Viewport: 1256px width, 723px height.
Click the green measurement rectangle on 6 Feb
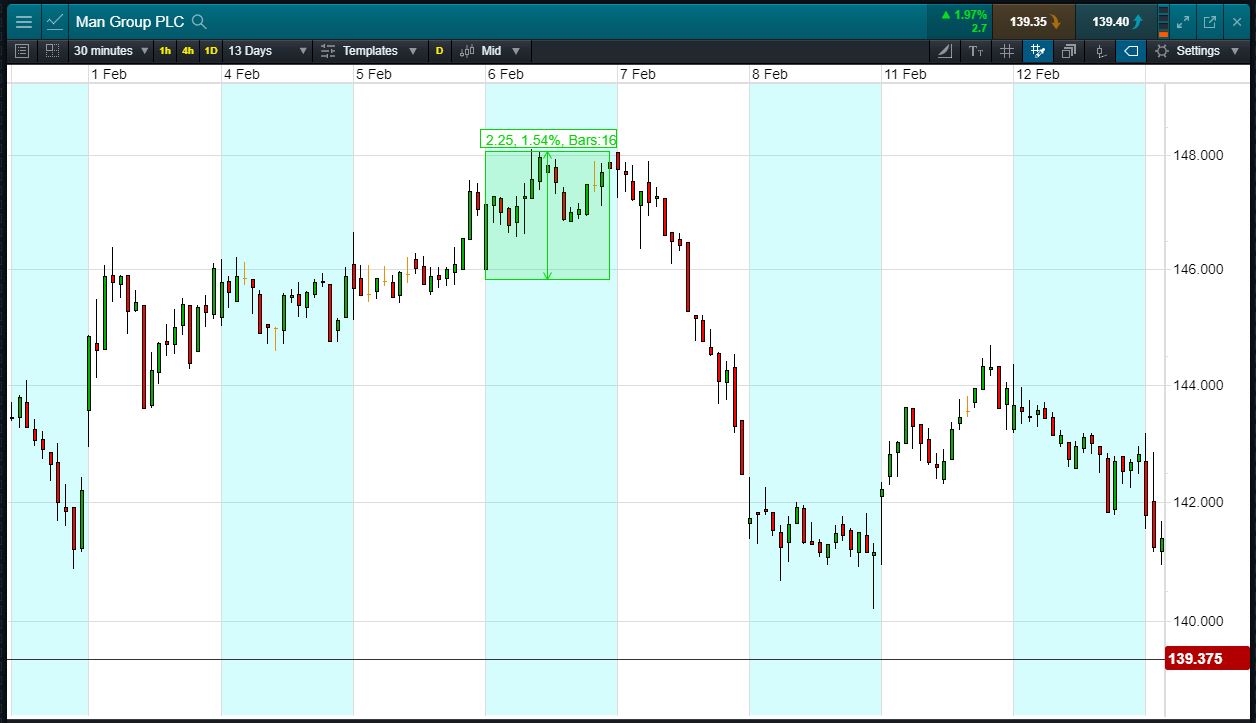point(547,215)
